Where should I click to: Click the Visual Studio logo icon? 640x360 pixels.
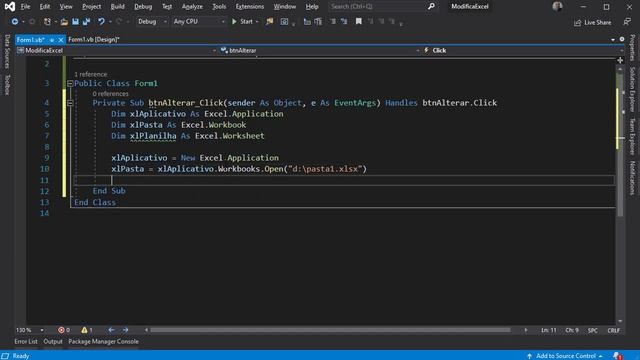(10, 7)
